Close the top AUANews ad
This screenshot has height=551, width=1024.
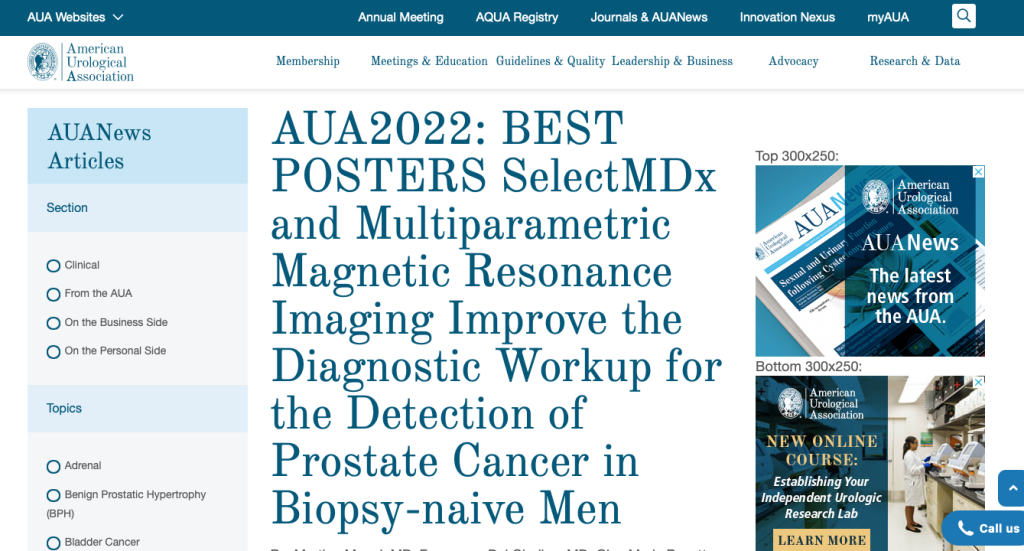coord(978,172)
